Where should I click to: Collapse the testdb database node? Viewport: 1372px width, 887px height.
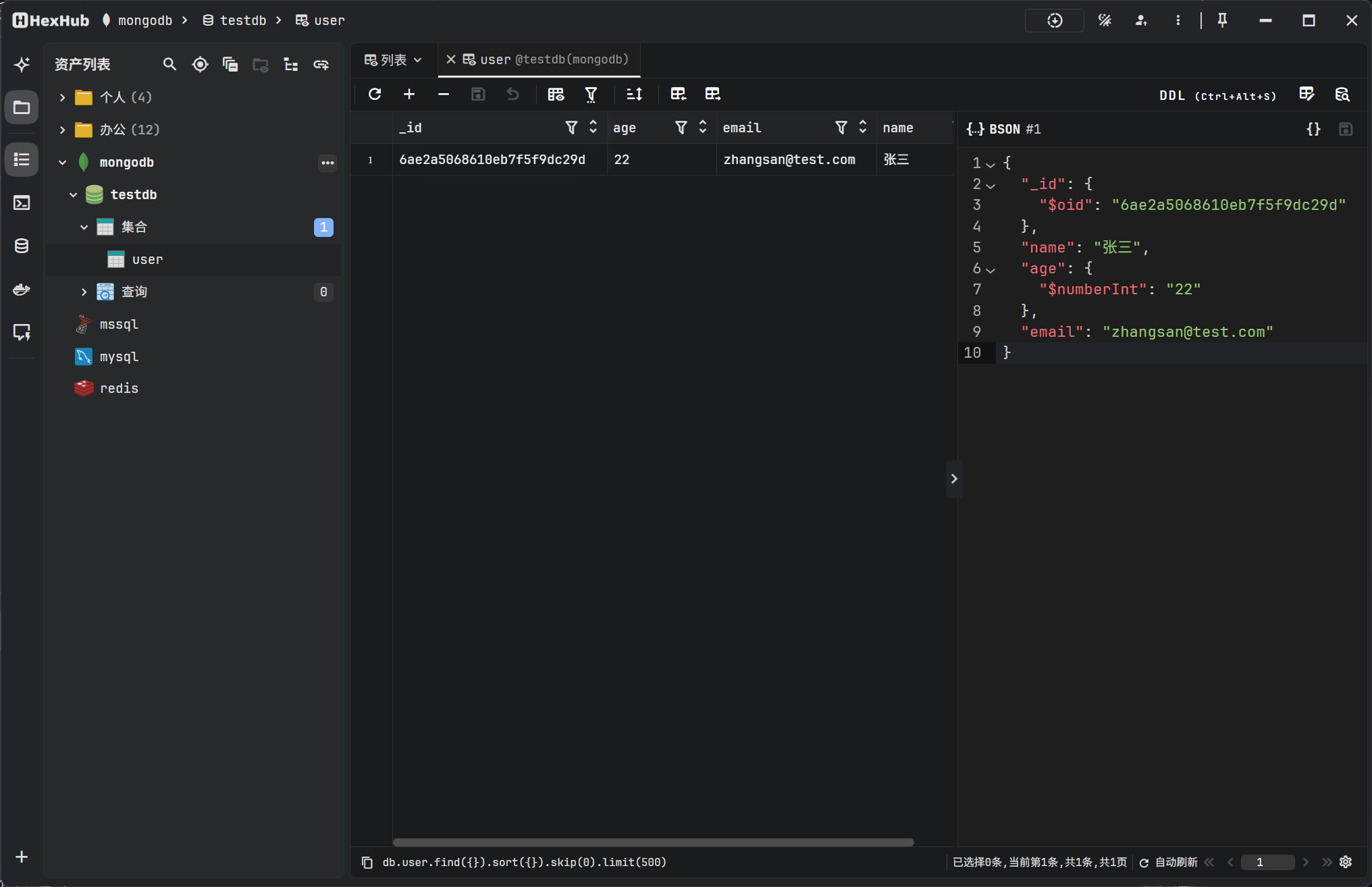[73, 194]
